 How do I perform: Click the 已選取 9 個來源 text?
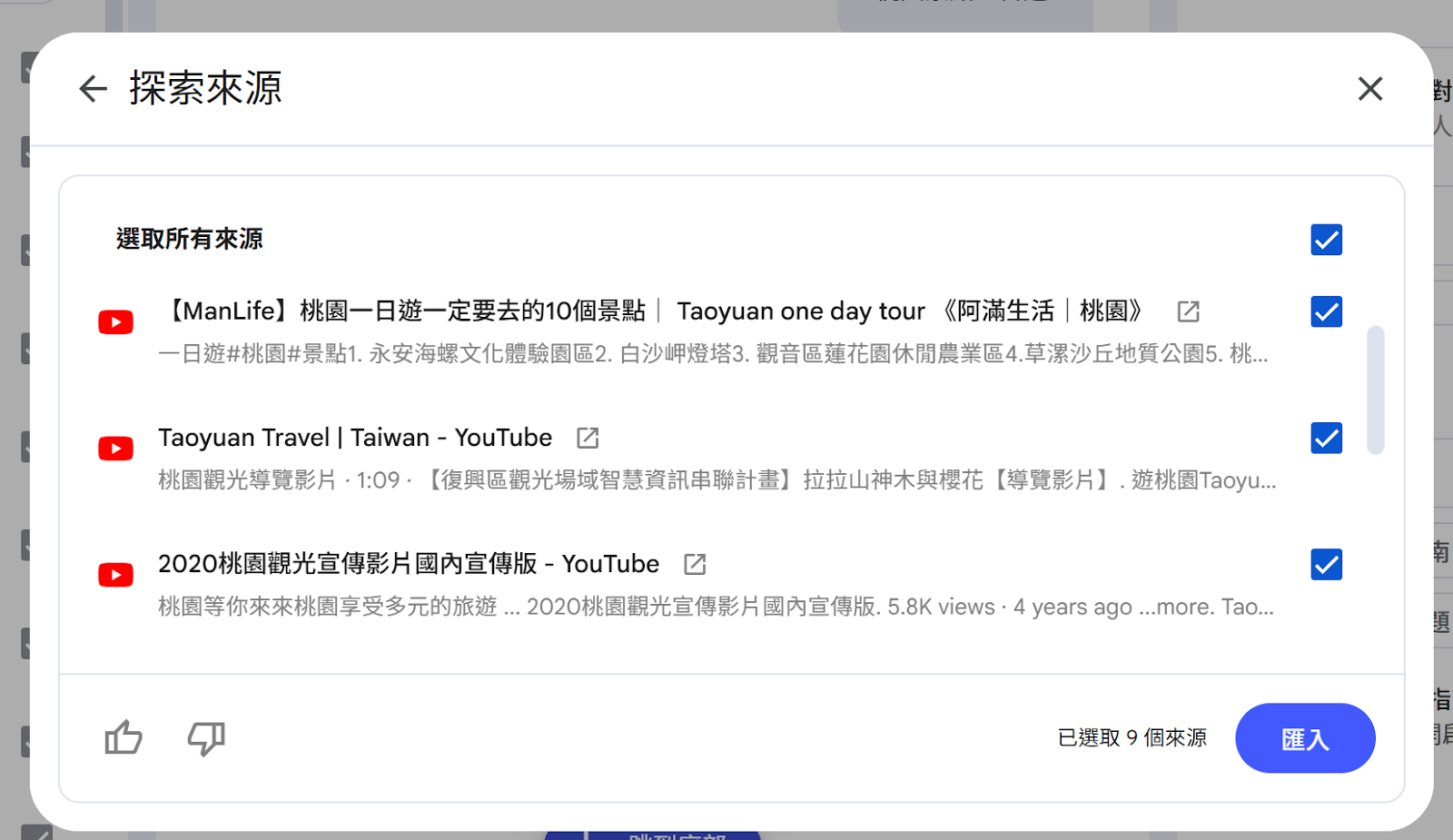(x=1132, y=738)
